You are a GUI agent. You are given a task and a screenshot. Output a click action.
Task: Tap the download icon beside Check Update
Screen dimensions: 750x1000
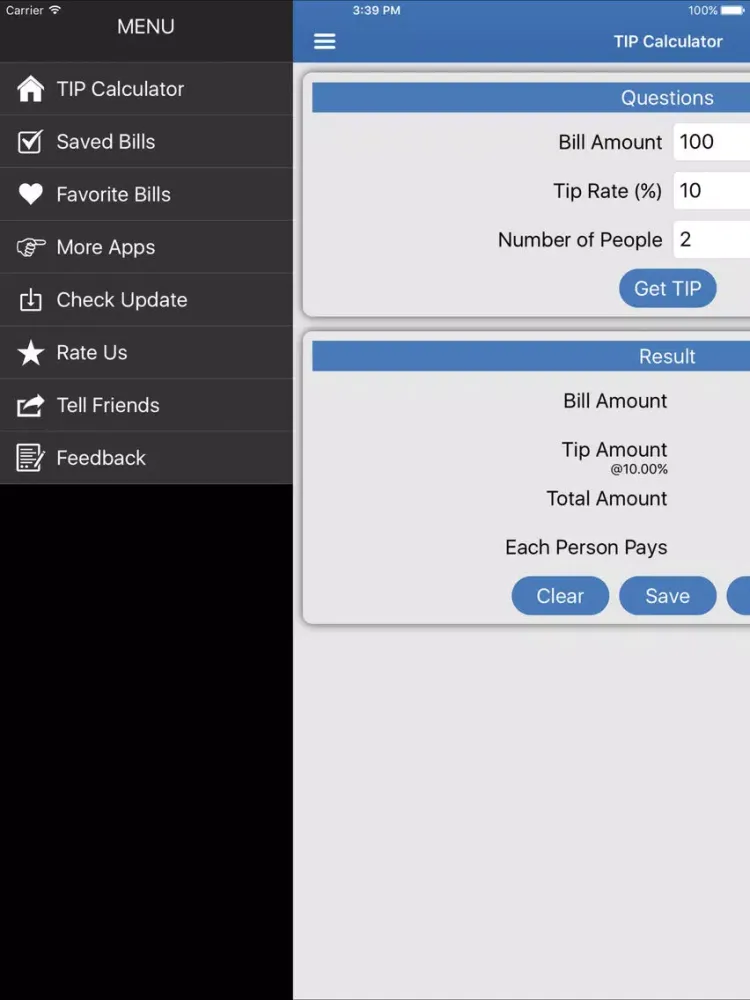31,300
